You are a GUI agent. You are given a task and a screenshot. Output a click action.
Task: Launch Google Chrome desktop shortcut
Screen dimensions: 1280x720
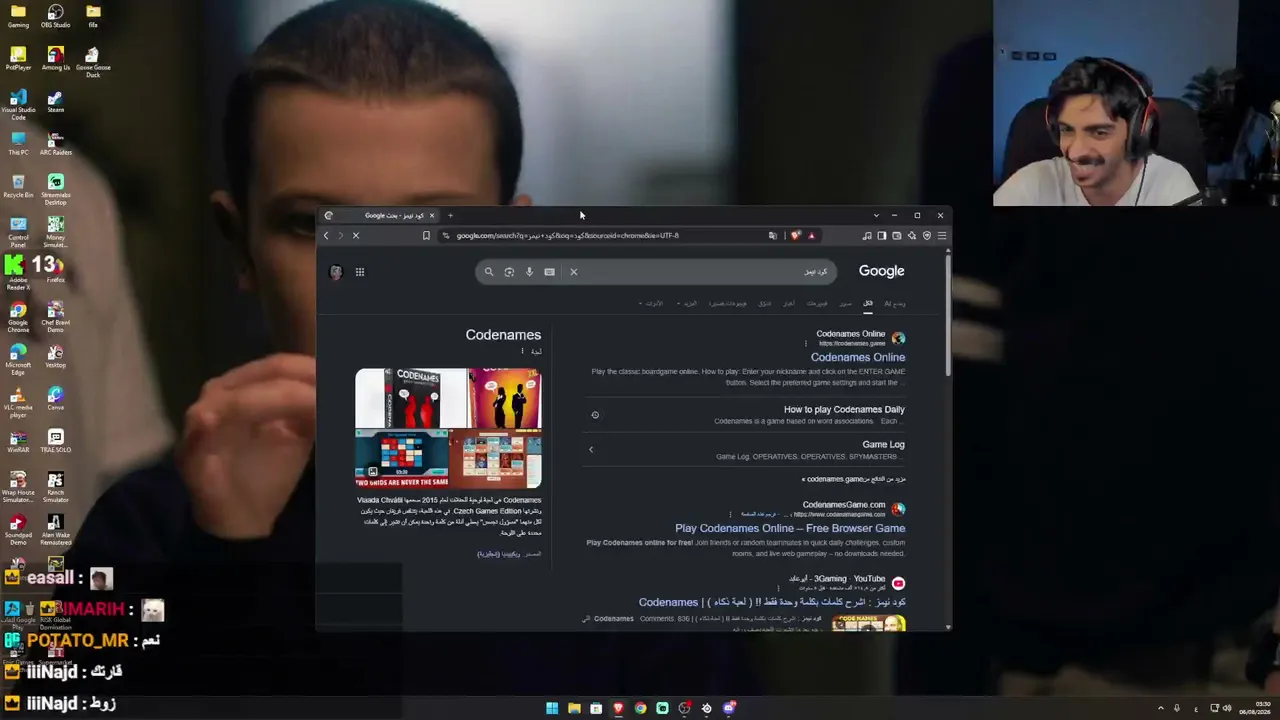[18, 318]
